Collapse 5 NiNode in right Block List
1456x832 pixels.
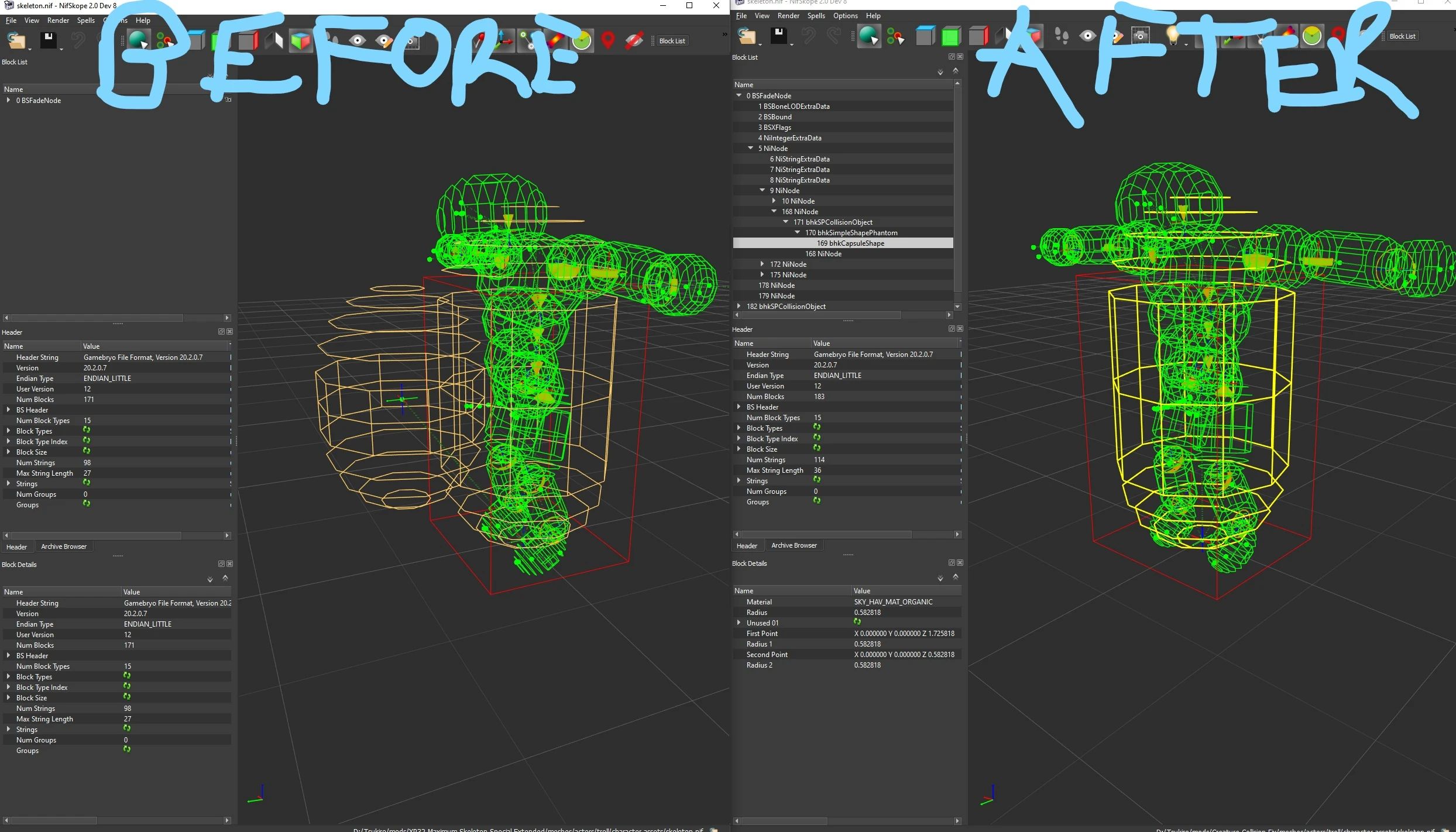[x=750, y=149]
